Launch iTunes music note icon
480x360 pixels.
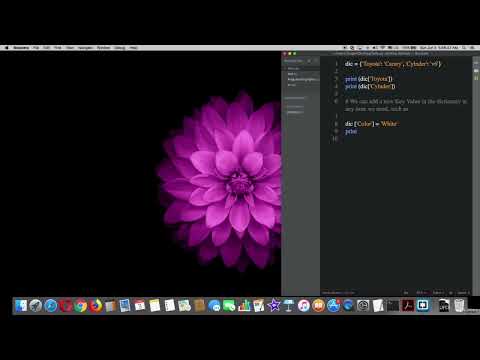pyautogui.click(x=304, y=305)
